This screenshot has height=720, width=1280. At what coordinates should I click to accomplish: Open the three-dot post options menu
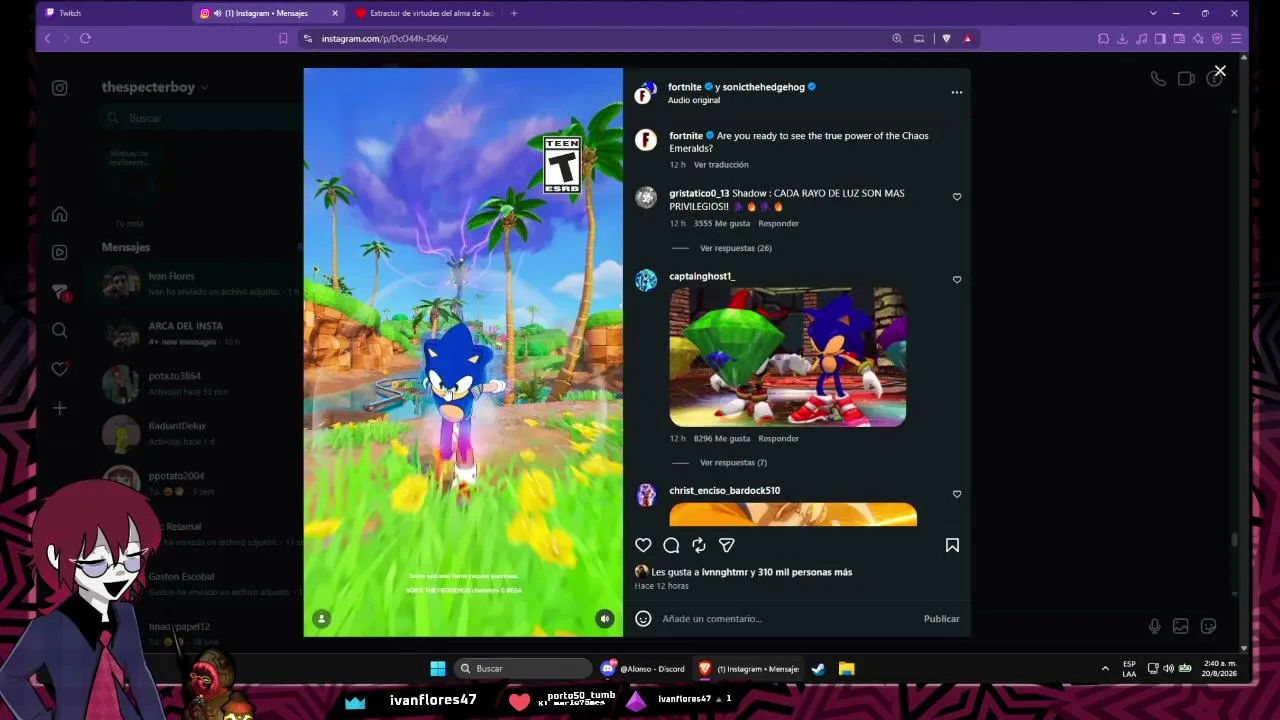957,92
